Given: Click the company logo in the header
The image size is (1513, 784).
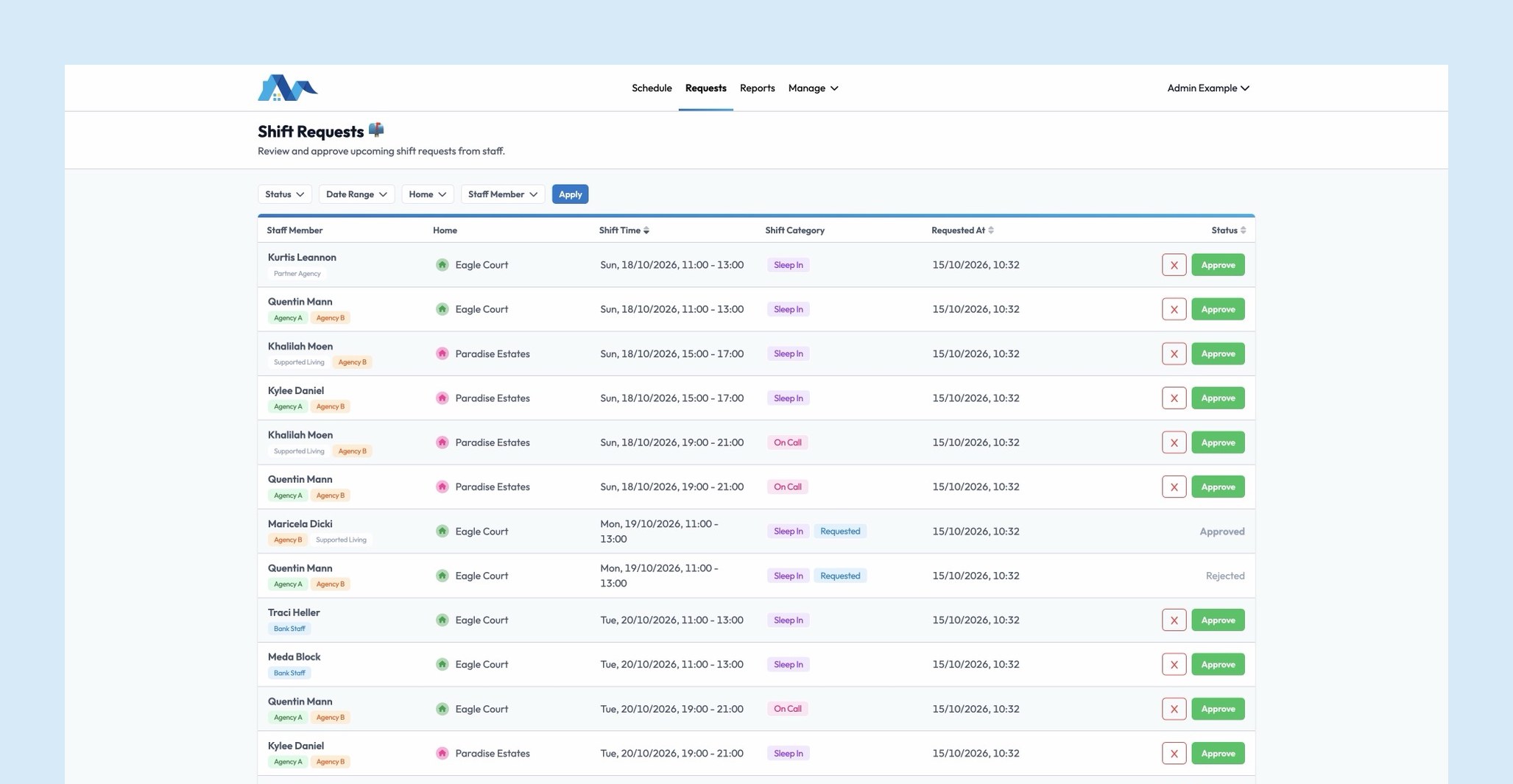Looking at the screenshot, I should tap(288, 88).
